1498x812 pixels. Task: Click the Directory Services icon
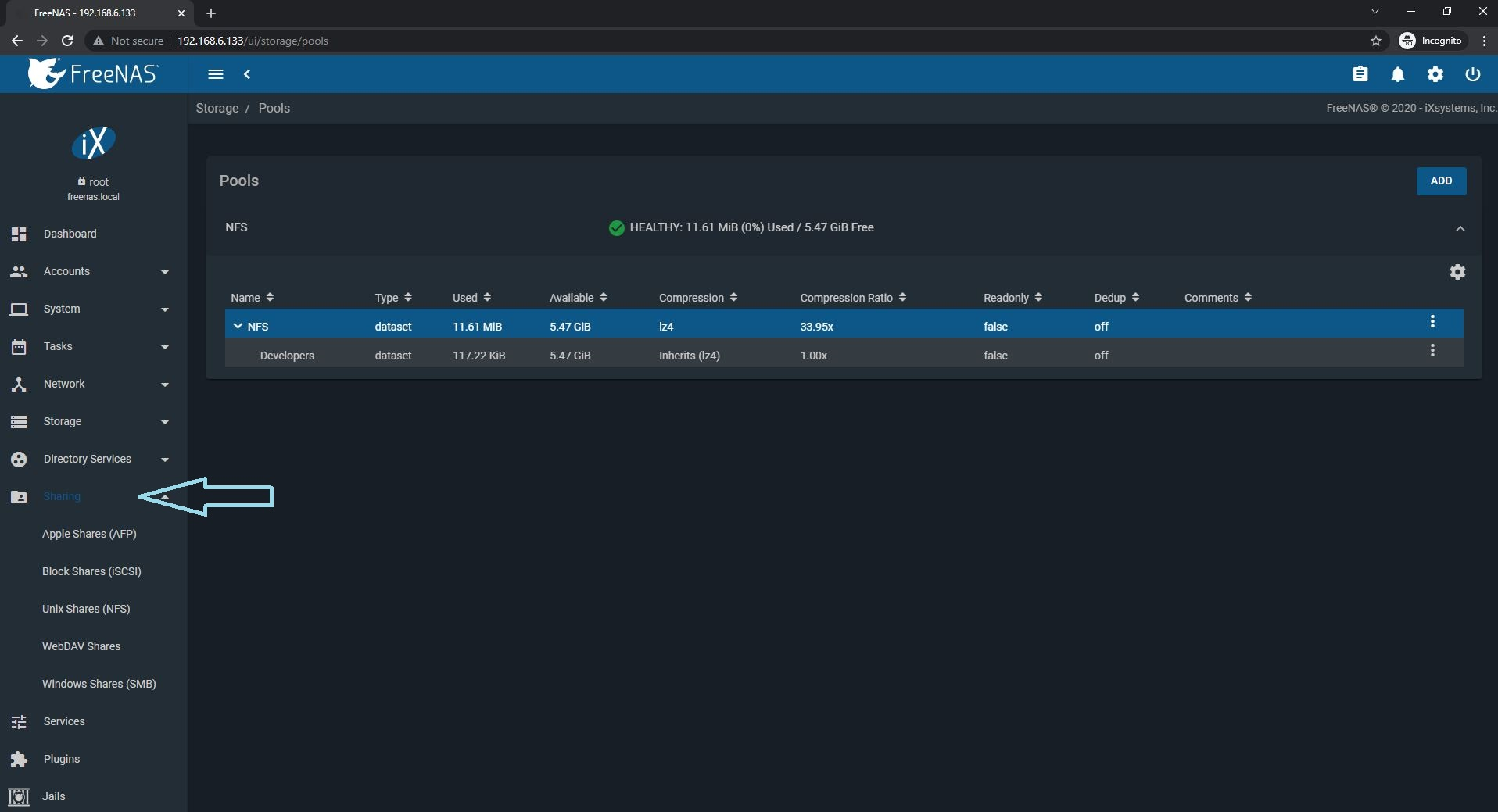pyautogui.click(x=19, y=459)
